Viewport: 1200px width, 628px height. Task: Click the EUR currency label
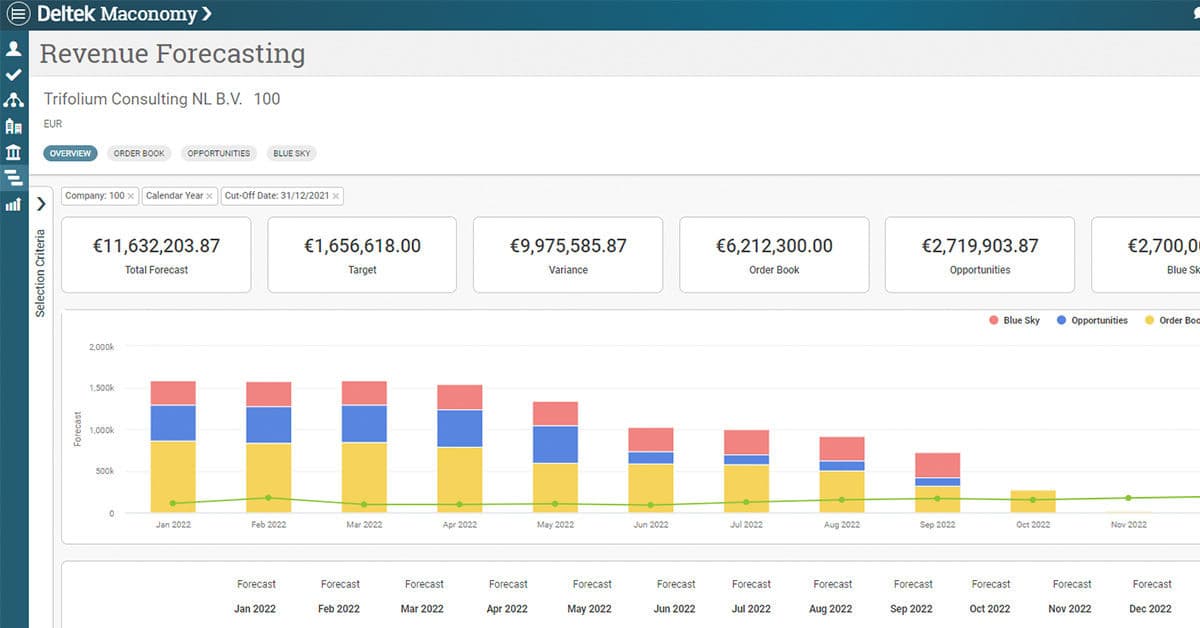(53, 124)
